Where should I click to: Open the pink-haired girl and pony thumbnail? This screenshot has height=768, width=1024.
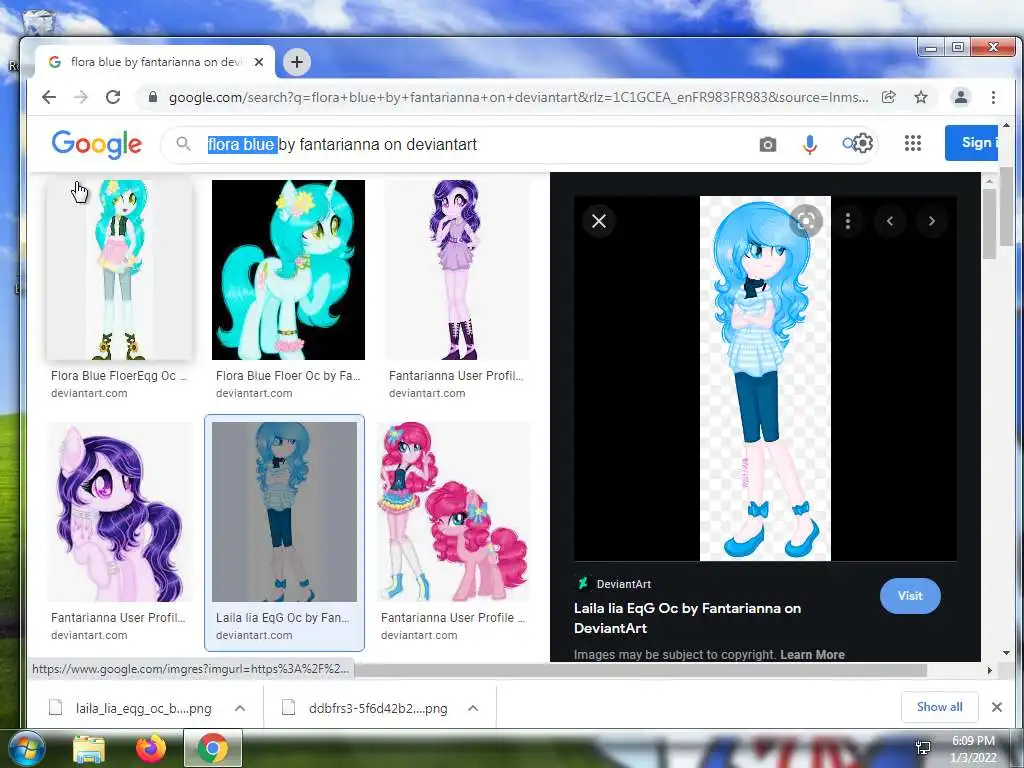click(x=453, y=511)
